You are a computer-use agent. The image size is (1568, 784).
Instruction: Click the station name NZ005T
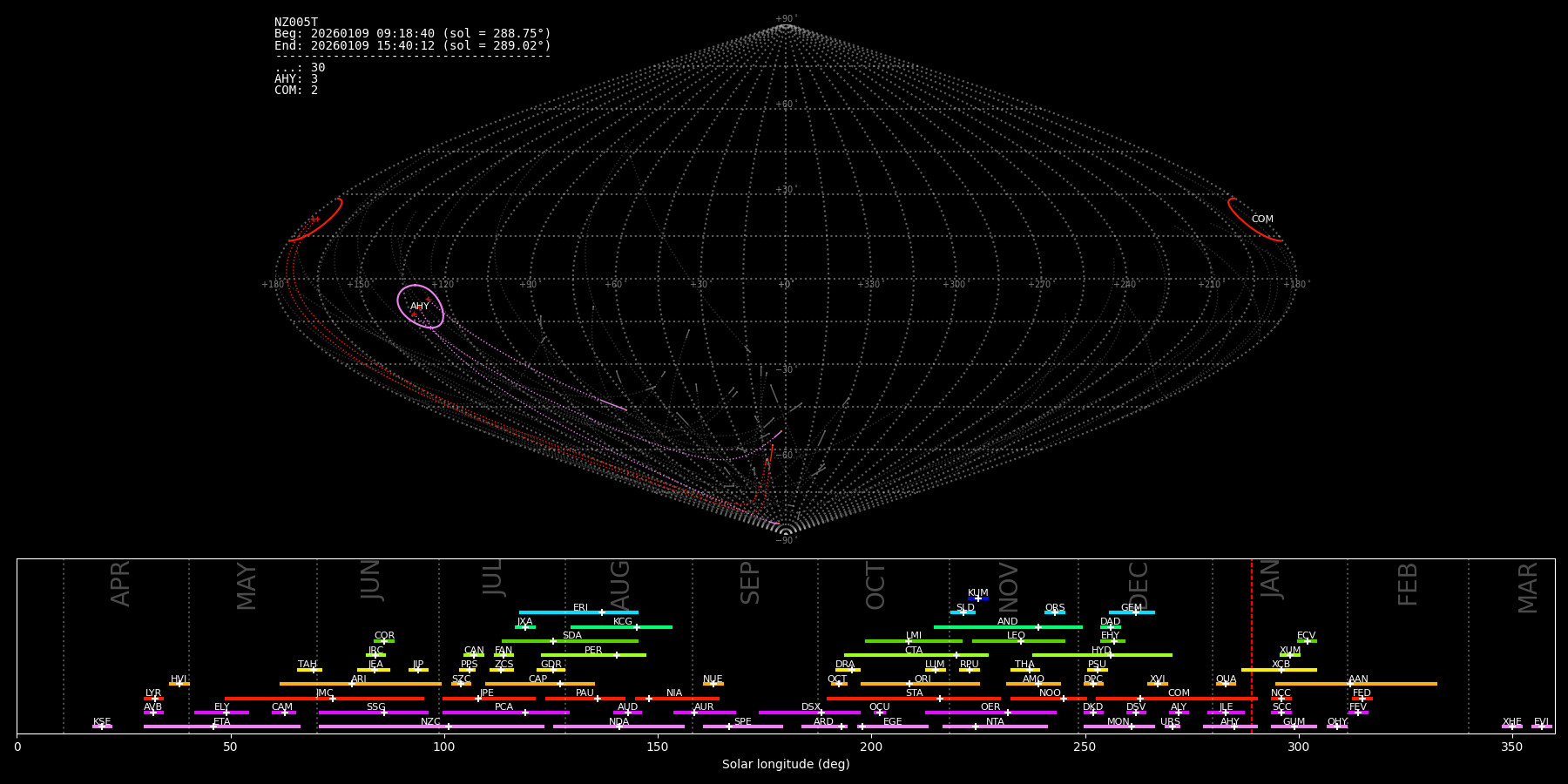pos(296,23)
